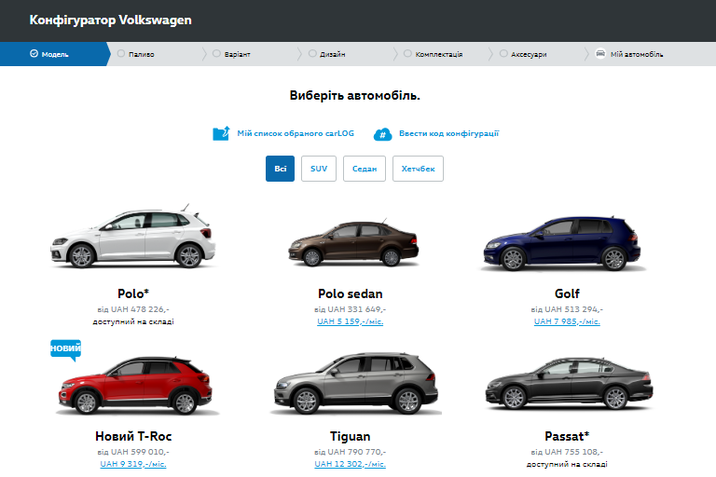Open Golf monthly payment UAH 7 985 link
716x477 pixels.
click(x=567, y=321)
